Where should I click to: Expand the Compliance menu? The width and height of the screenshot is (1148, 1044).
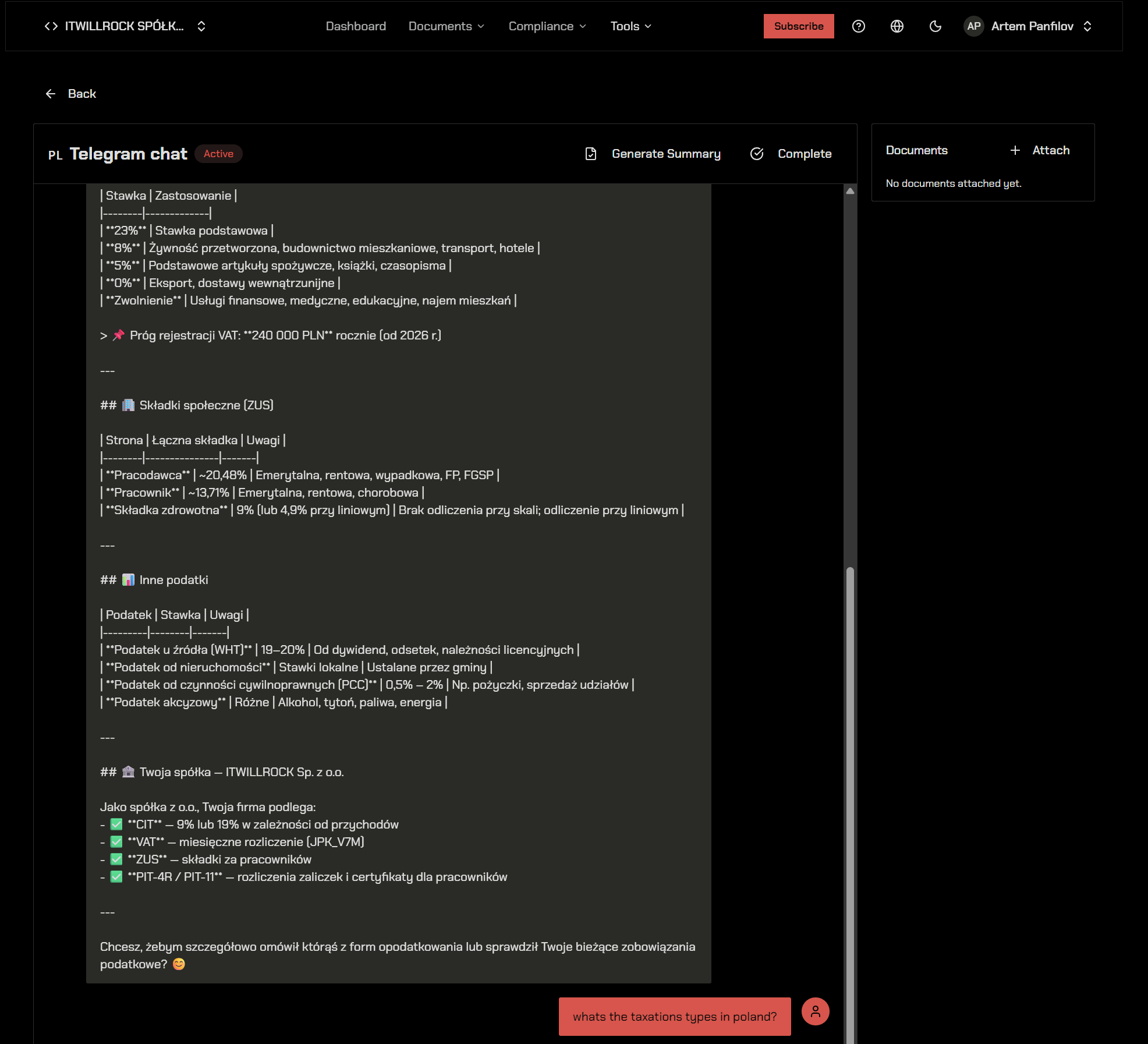547,26
